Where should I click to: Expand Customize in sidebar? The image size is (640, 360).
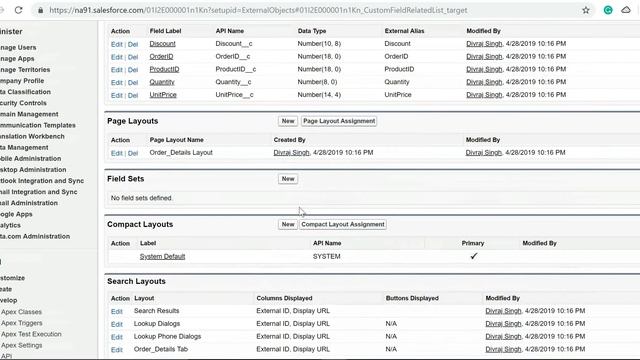tap(12, 278)
